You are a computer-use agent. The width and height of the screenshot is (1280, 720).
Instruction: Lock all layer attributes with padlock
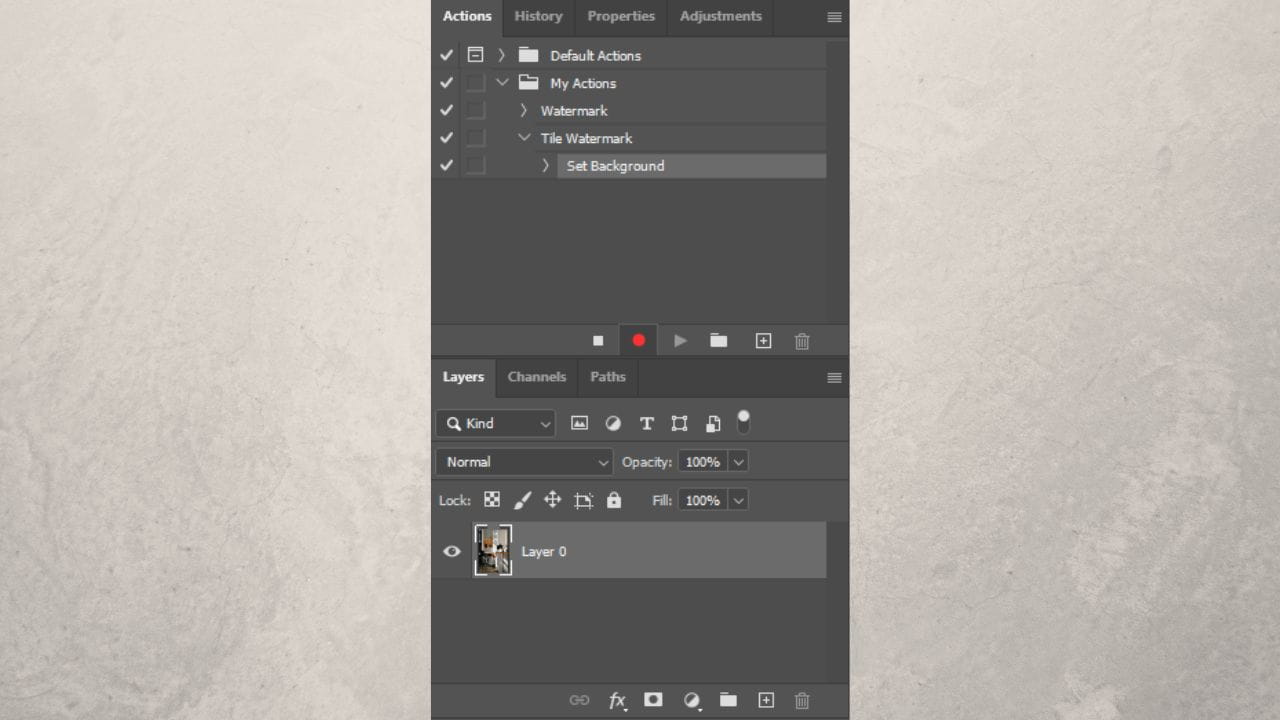coord(614,500)
